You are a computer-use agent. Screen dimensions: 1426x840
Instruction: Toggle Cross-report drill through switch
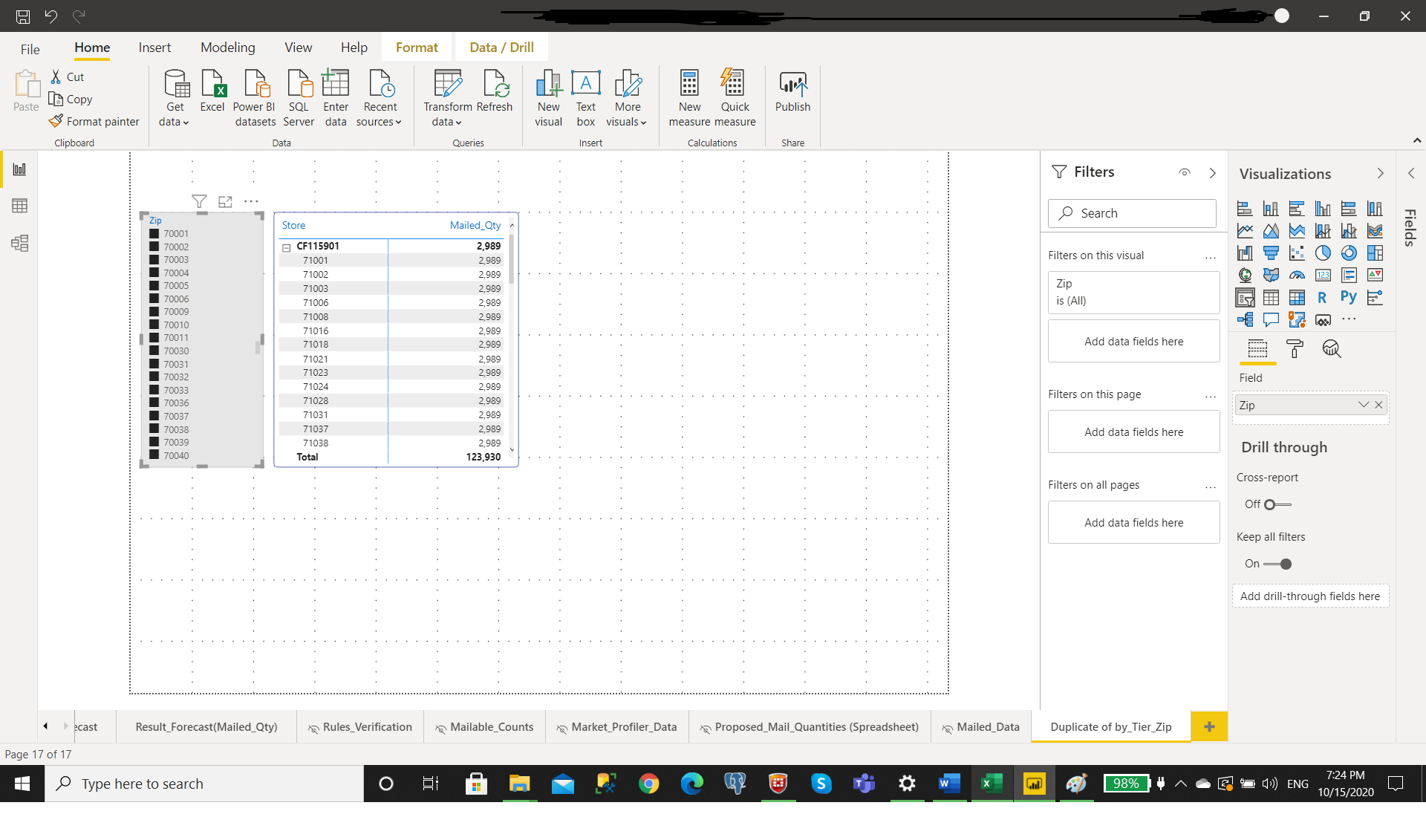1277,504
